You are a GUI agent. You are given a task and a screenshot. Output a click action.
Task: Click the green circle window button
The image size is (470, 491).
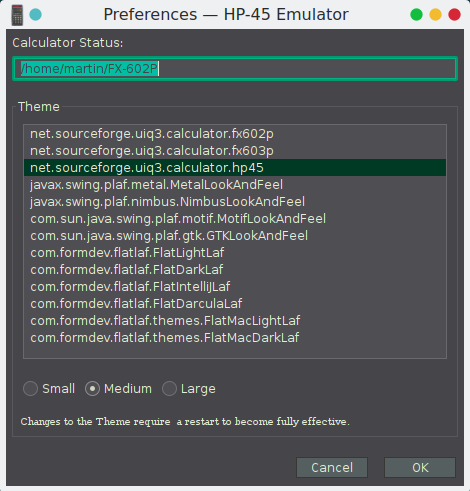coord(416,15)
